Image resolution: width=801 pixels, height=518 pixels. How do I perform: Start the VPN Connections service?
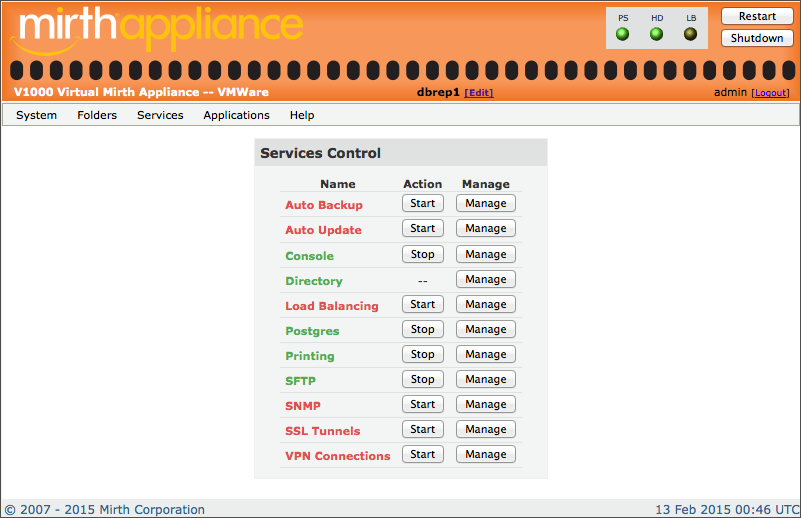pyautogui.click(x=422, y=455)
